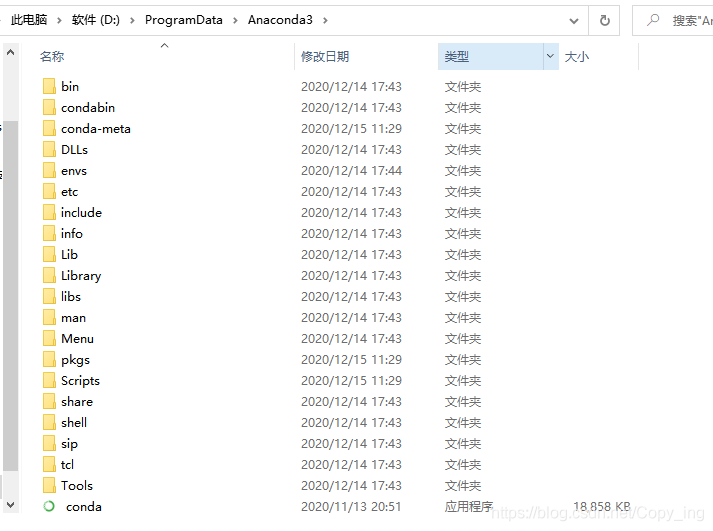The image size is (713, 531).
Task: Click the shell folder icon
Action: tap(49, 422)
